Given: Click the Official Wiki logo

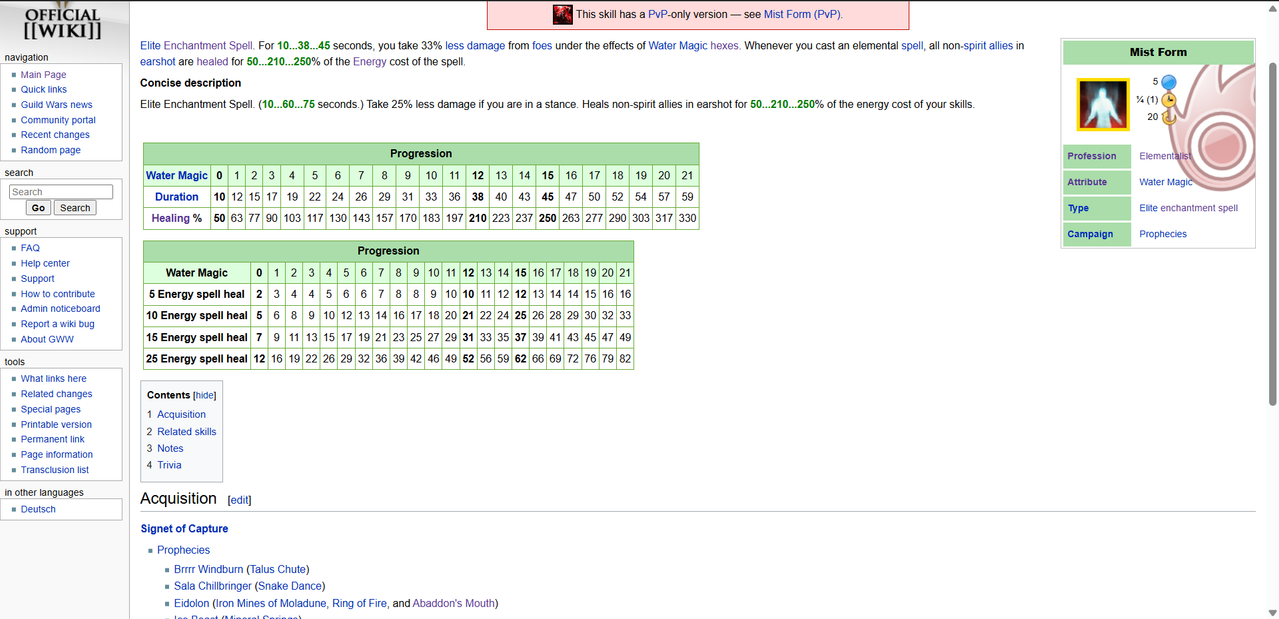Looking at the screenshot, I should tap(62, 23).
